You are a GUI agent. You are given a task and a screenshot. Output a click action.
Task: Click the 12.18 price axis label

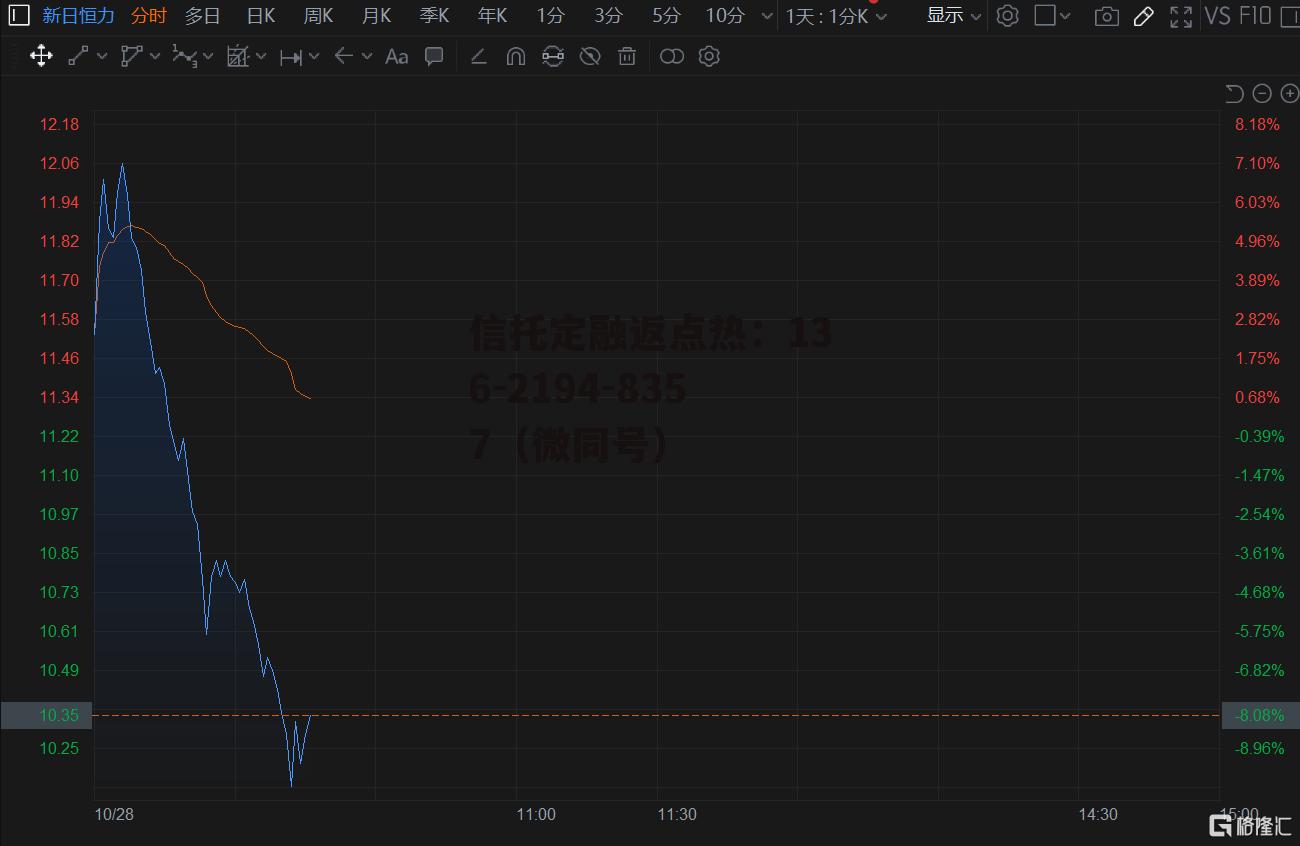pos(59,124)
